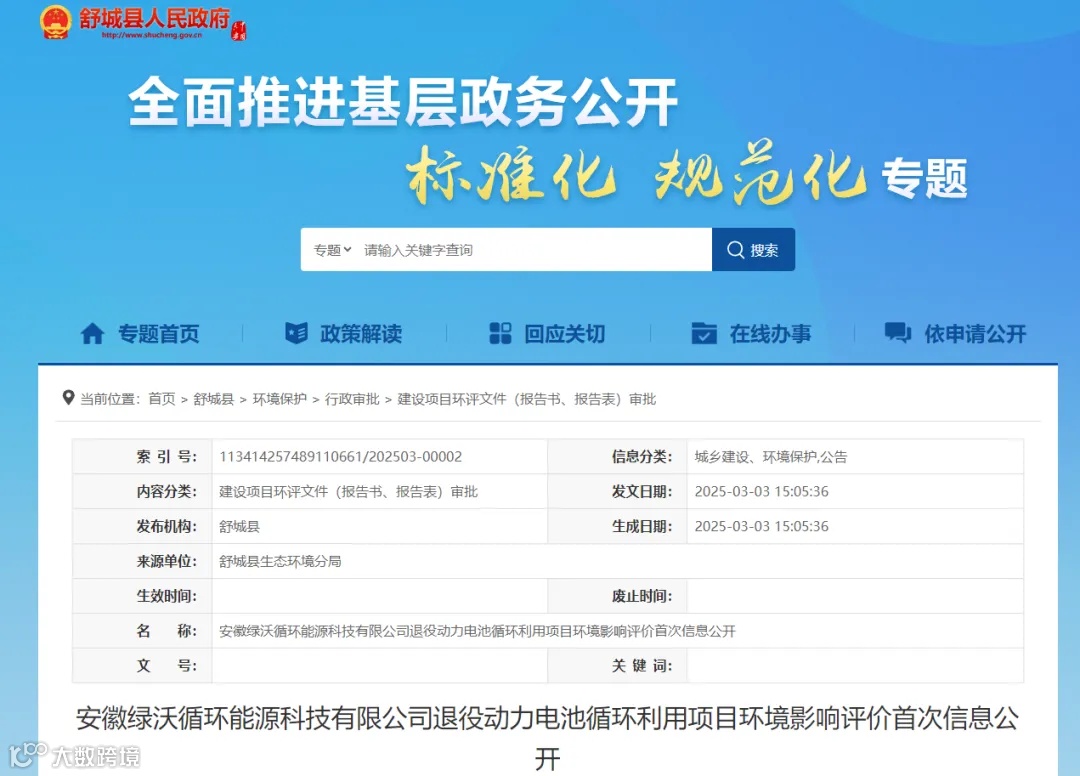Select 生成日期 value 2025-03-03 15:05:36
Image resolution: width=1080 pixels, height=776 pixels.
(x=761, y=526)
